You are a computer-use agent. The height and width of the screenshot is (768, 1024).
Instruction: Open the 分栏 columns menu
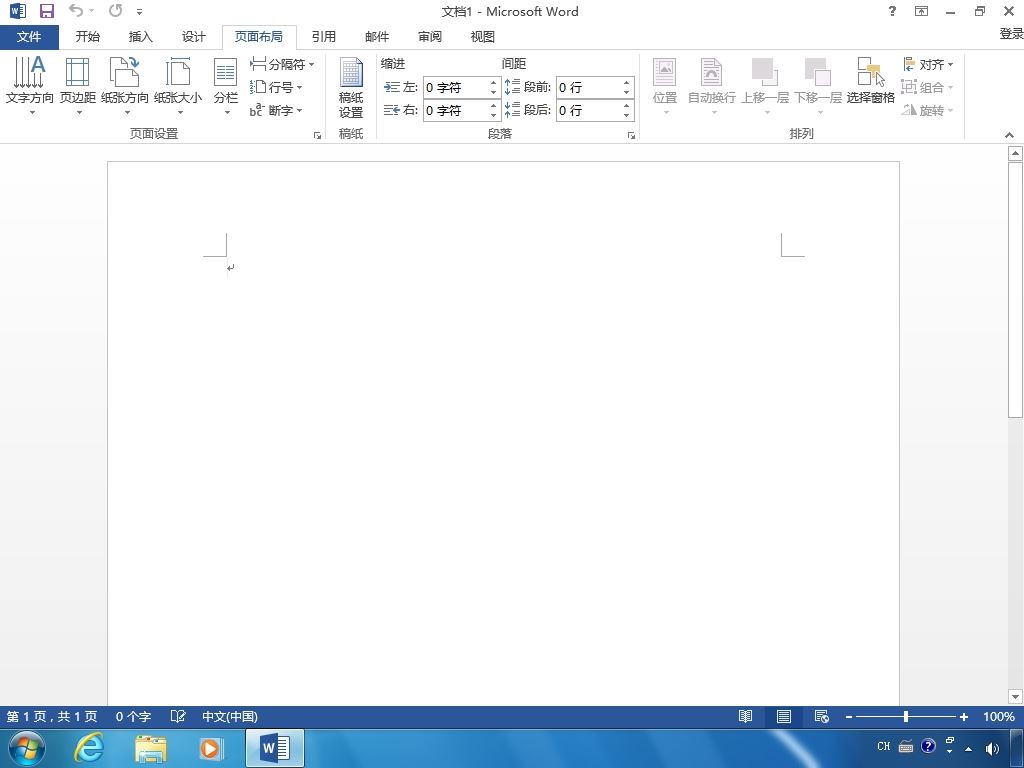click(225, 86)
